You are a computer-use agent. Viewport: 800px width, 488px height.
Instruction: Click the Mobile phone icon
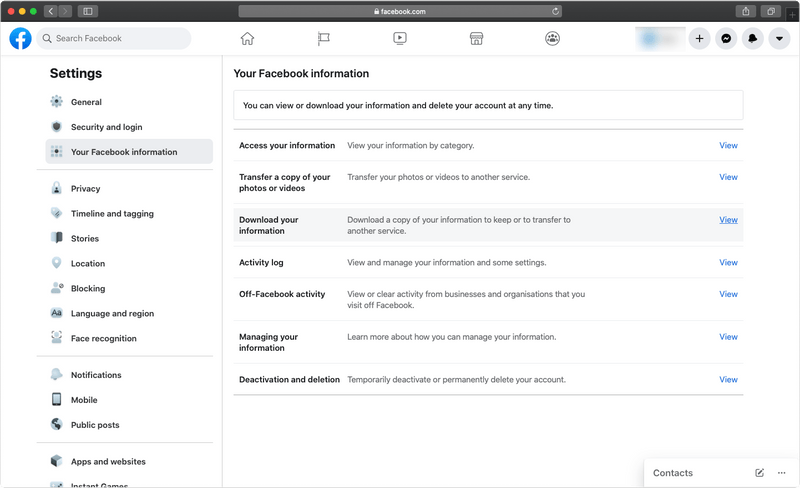click(x=57, y=399)
